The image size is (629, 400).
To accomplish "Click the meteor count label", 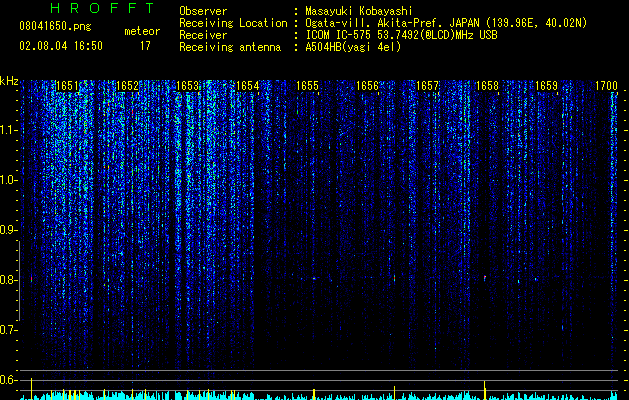I will pyautogui.click(x=142, y=31).
